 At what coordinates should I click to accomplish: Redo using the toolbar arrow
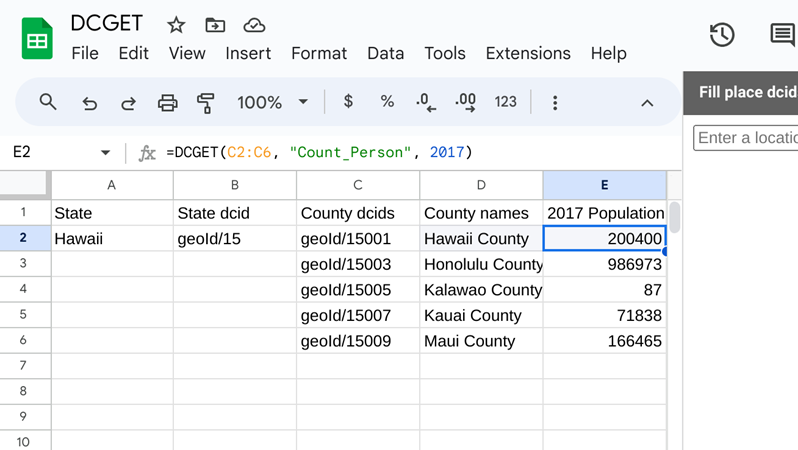pos(128,103)
